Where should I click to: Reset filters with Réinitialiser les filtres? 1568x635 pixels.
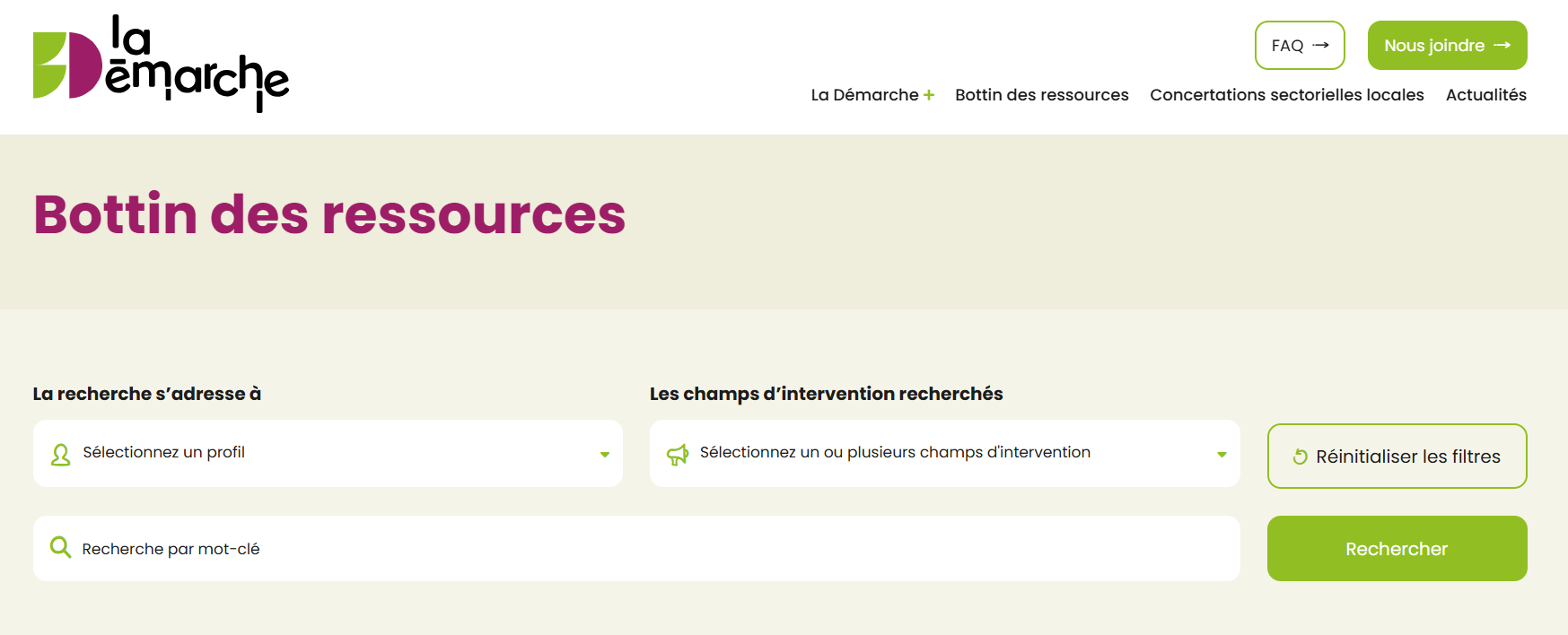pos(1397,457)
